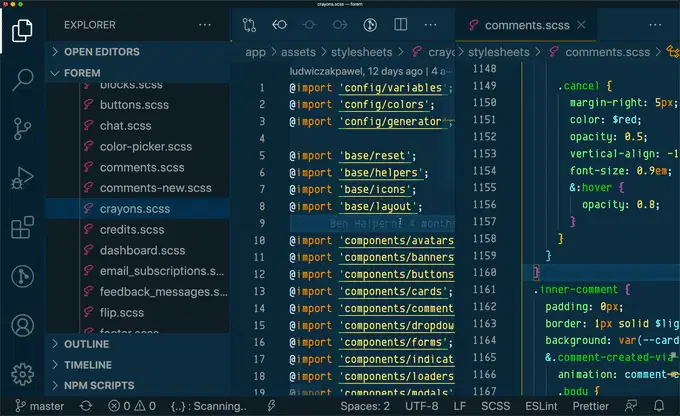Viewport: 680px width, 416px height.
Task: Click line number 9 in crayons.scss
Action: (x=262, y=223)
